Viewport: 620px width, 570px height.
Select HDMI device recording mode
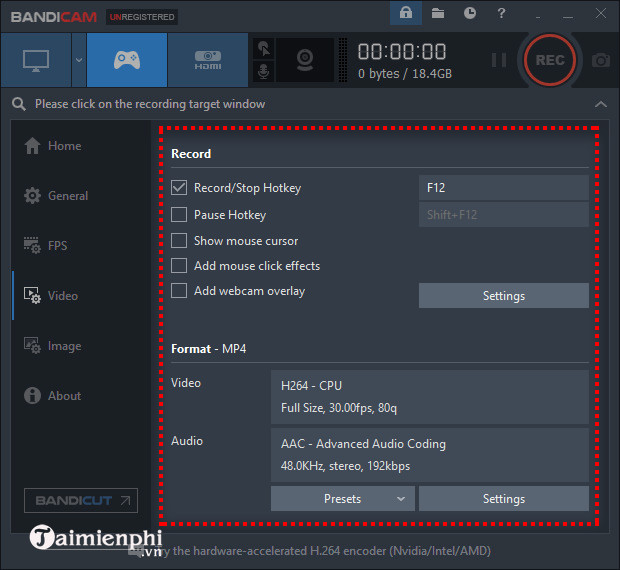[208, 60]
